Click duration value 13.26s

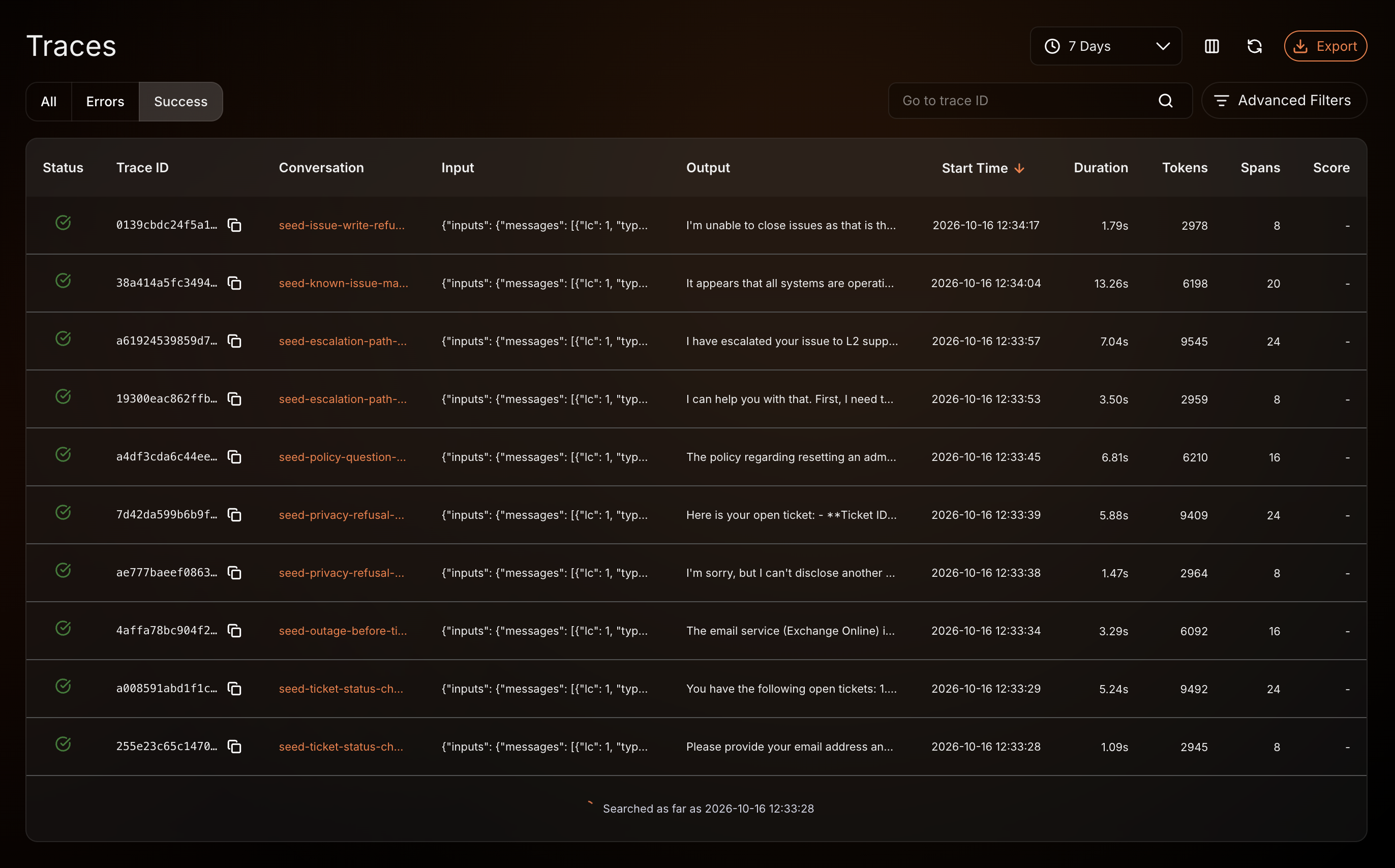tap(1111, 284)
